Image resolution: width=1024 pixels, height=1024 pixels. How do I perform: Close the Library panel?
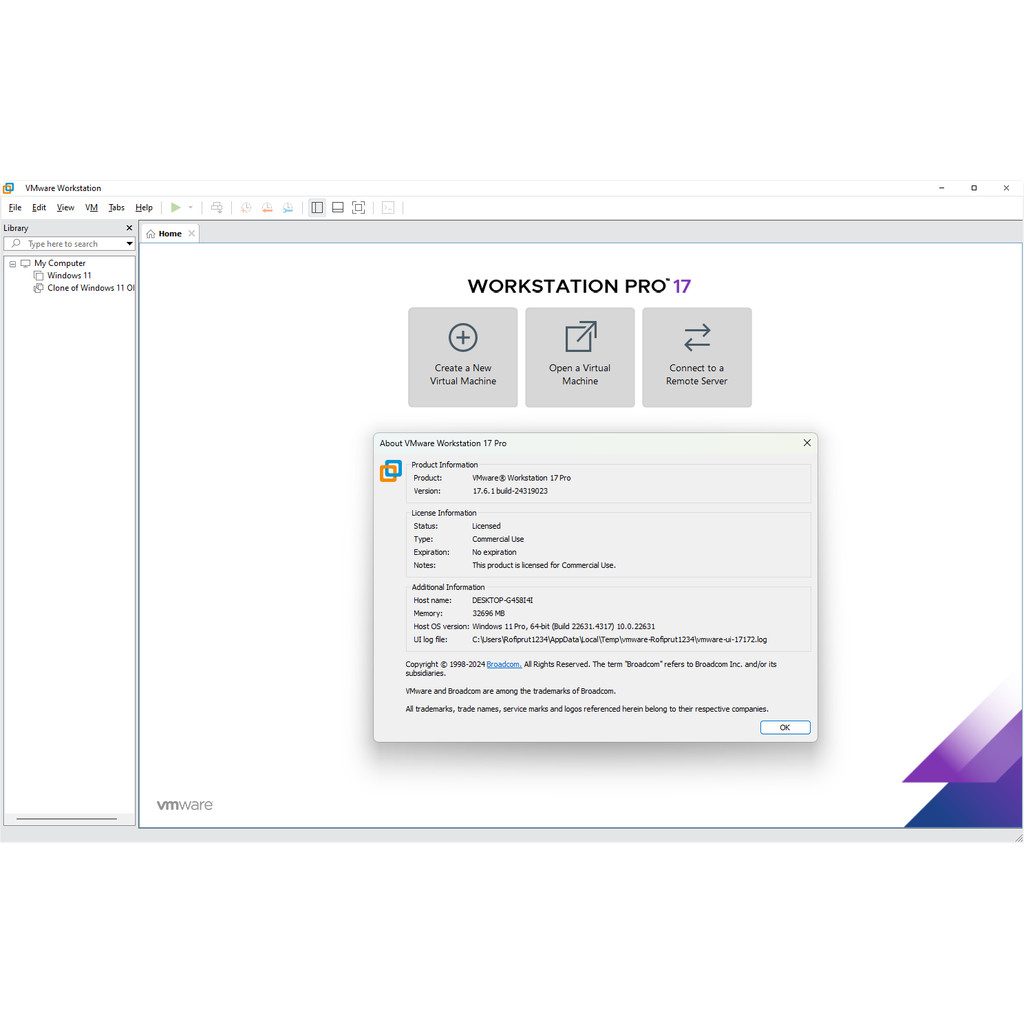(x=129, y=228)
